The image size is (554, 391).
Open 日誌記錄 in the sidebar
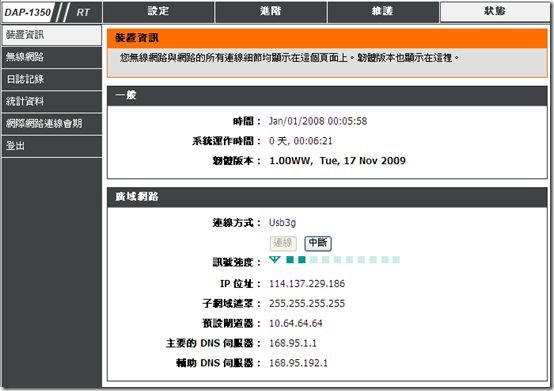click(52, 79)
